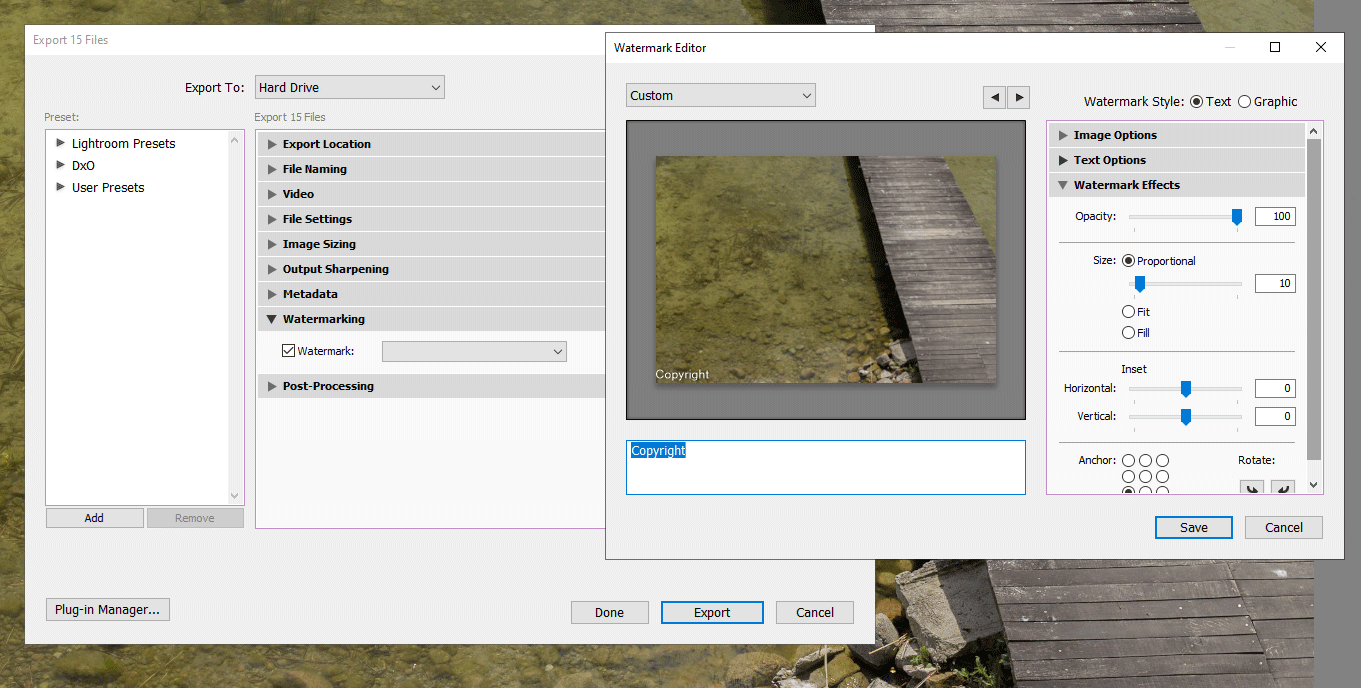
Task: Click the rotate left watermark button
Action: click(x=1251, y=488)
